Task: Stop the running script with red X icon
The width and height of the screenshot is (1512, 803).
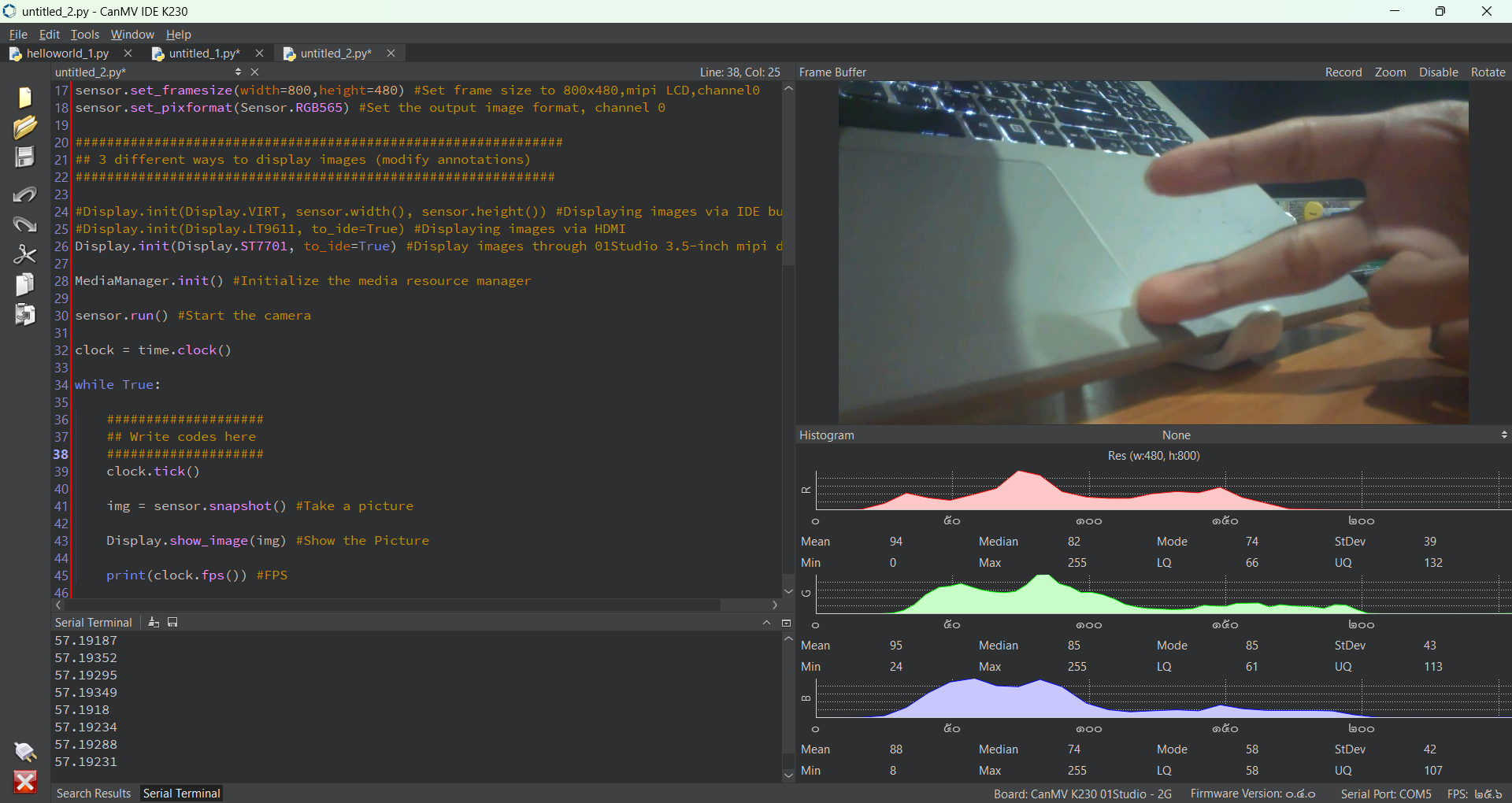Action: pos(25,782)
